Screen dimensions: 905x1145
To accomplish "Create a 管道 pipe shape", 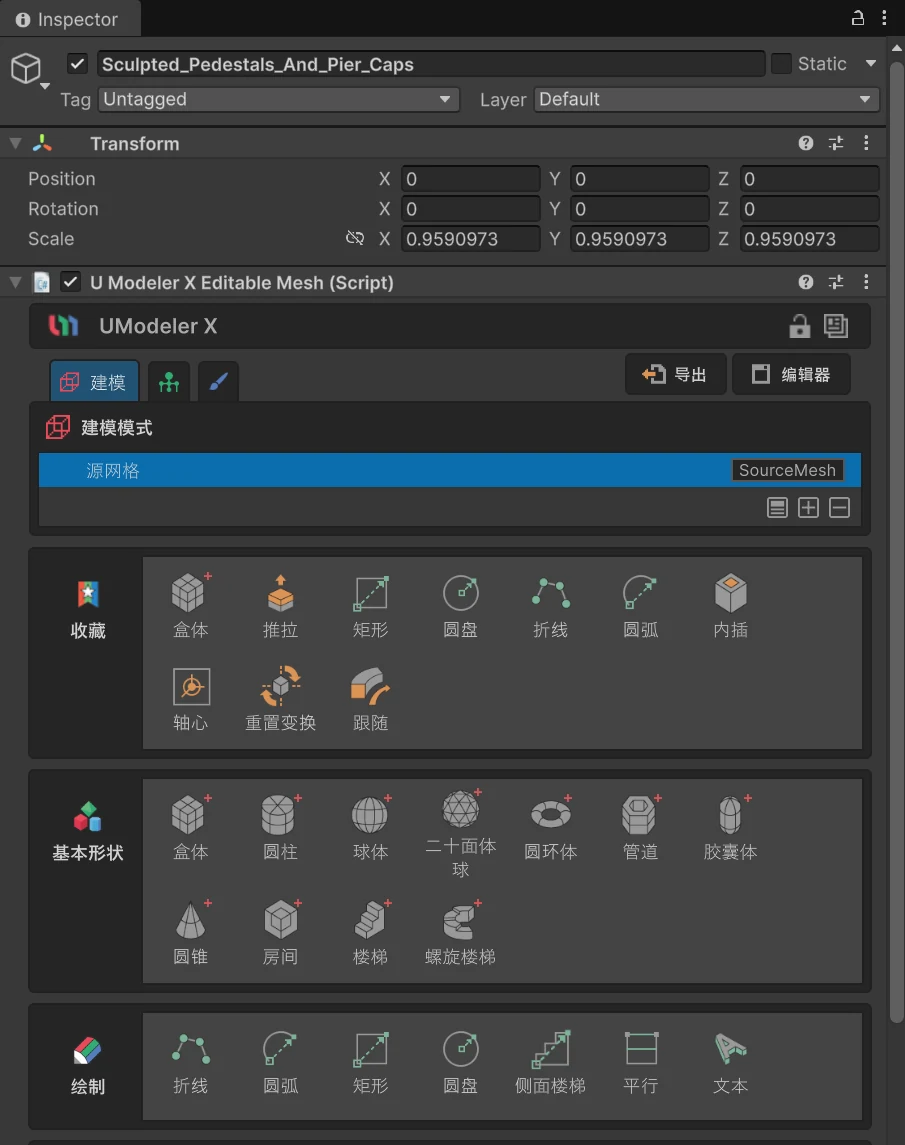I will point(641,827).
